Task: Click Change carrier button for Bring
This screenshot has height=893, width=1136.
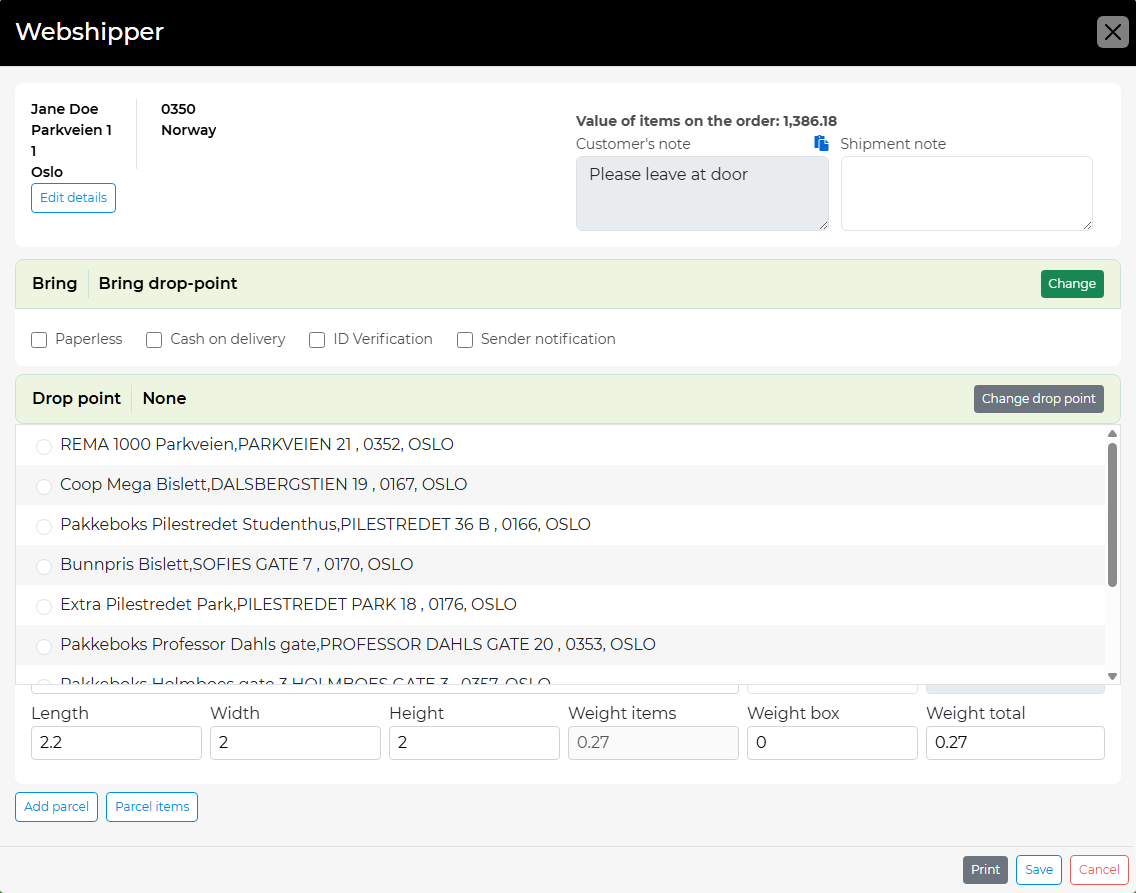Action: tap(1071, 284)
